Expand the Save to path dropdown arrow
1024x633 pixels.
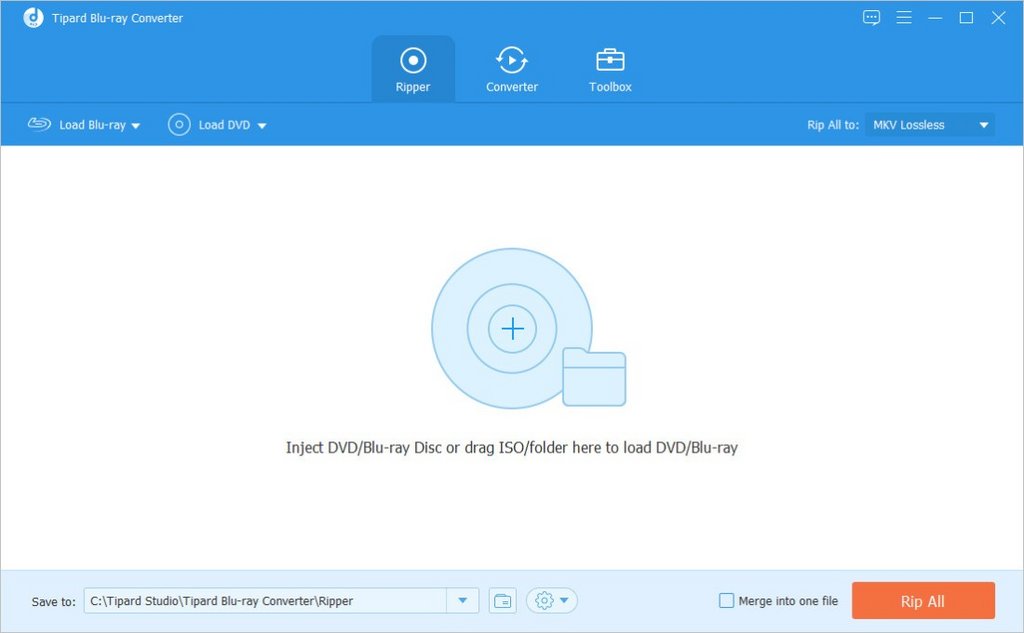(x=463, y=600)
